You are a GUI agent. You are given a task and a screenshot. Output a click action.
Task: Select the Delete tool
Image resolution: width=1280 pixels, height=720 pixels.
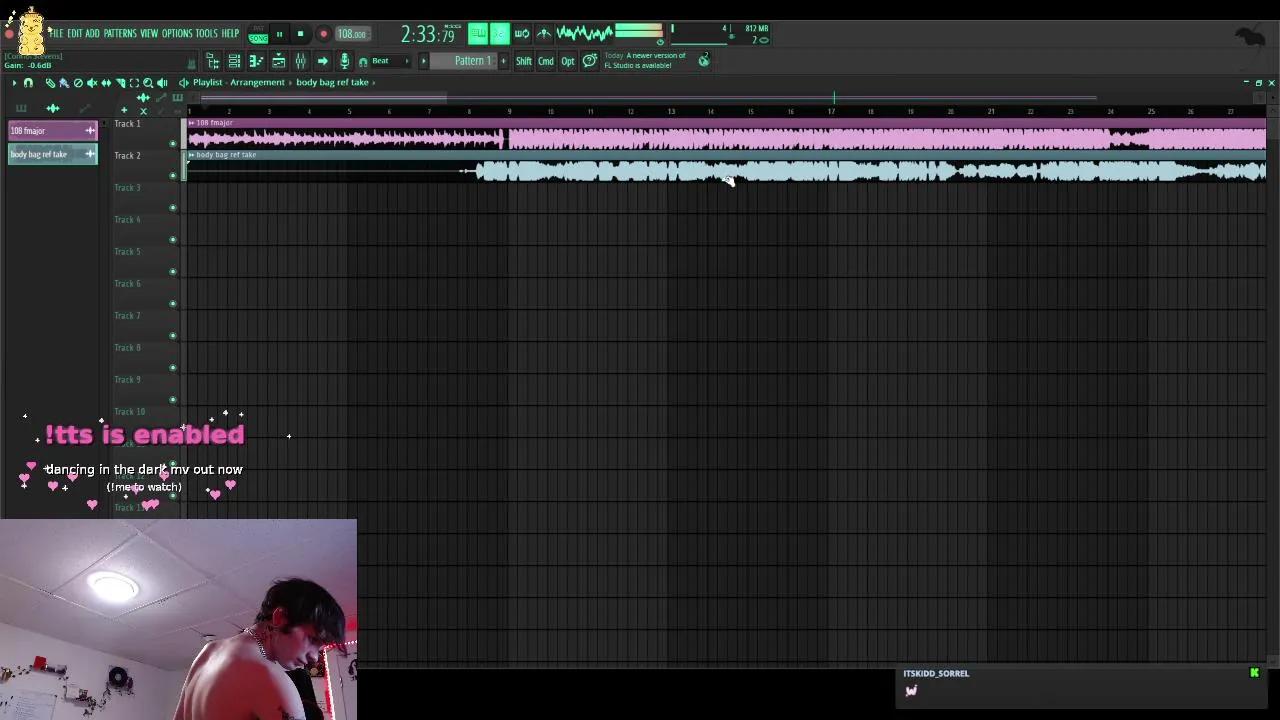[x=78, y=83]
